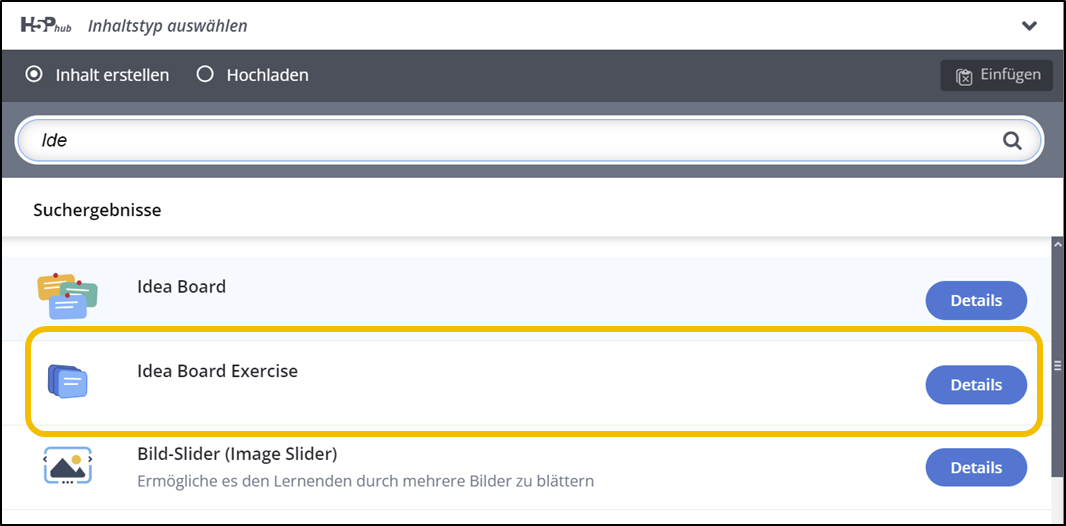
Task: Click the results list scrollbar handle
Action: click(1057, 366)
